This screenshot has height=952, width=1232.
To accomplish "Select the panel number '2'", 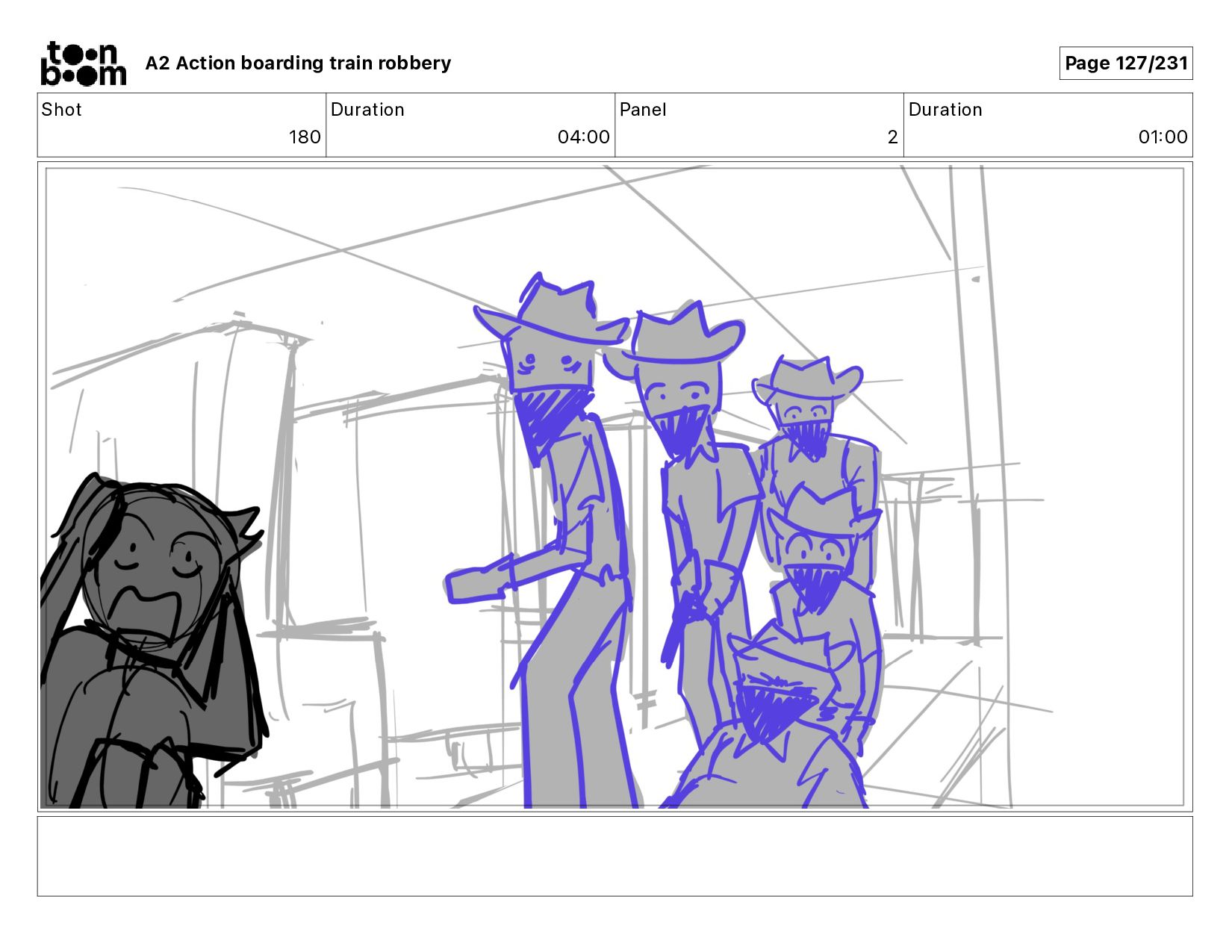I will 892,137.
